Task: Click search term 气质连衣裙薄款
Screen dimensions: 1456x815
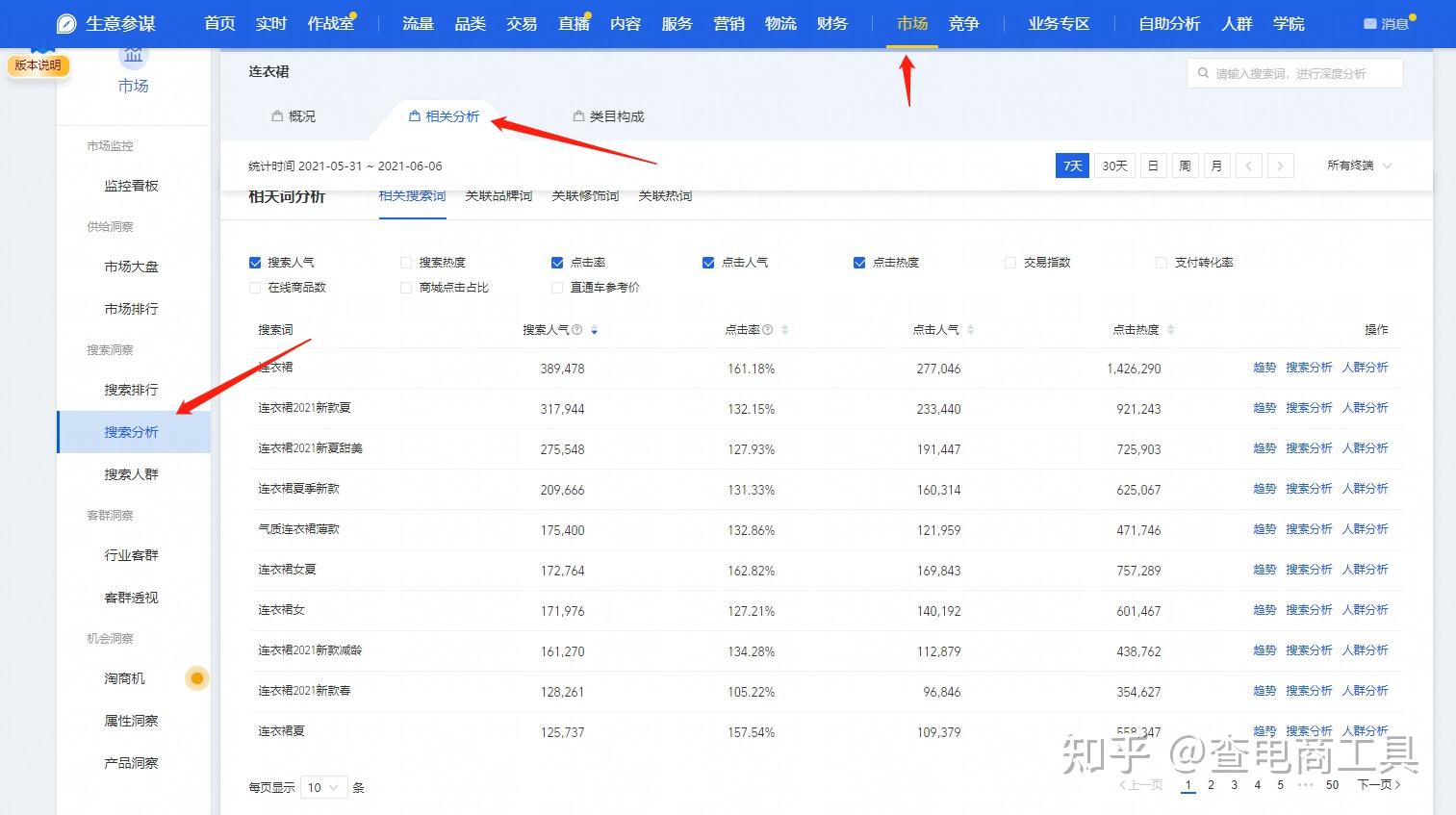Action: click(x=298, y=529)
